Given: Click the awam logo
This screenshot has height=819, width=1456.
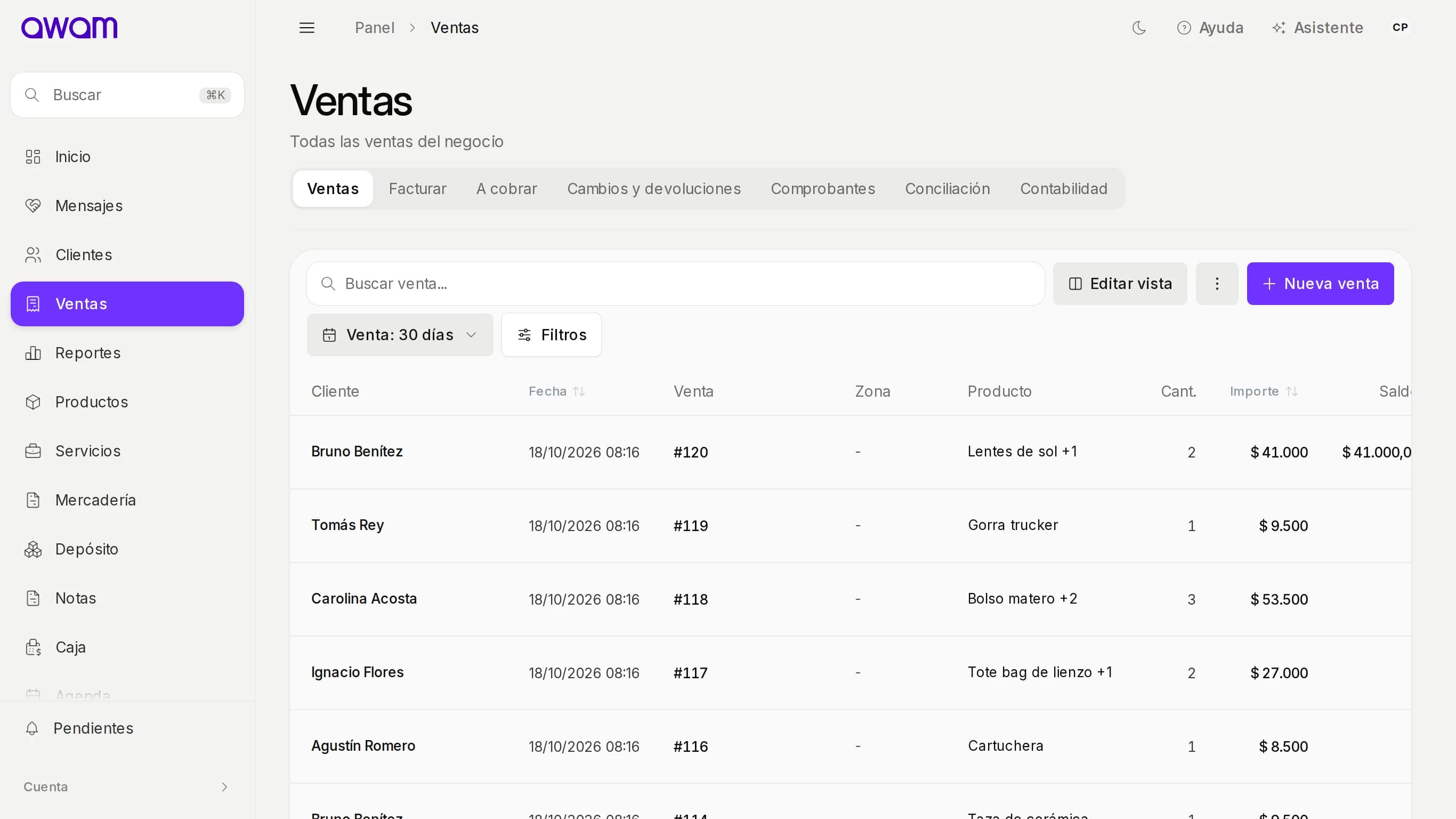Looking at the screenshot, I should (x=69, y=28).
